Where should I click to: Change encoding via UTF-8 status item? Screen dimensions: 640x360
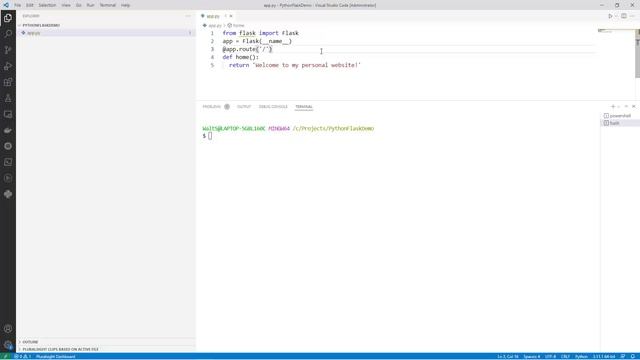point(550,356)
